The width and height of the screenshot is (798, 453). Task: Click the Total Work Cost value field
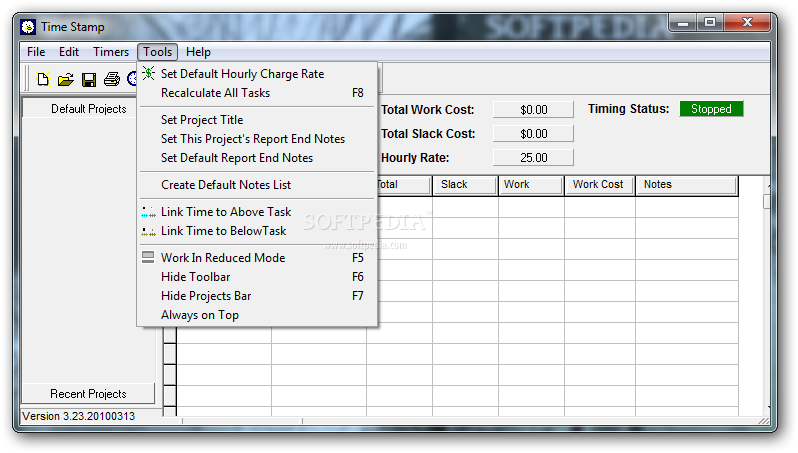(x=533, y=110)
